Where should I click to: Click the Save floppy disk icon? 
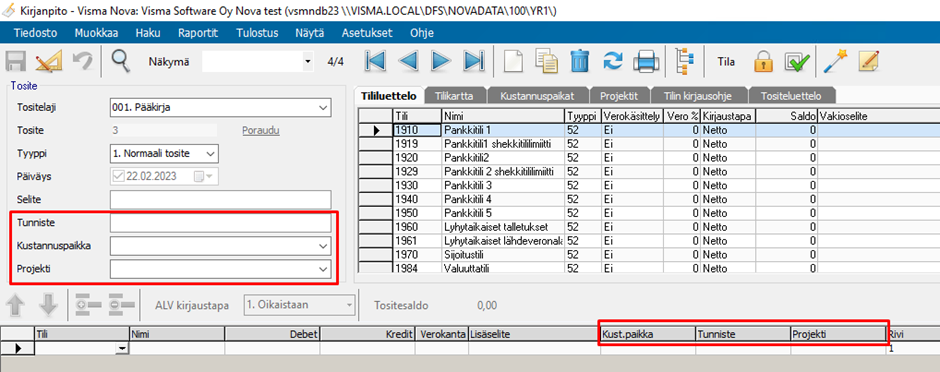pos(15,61)
